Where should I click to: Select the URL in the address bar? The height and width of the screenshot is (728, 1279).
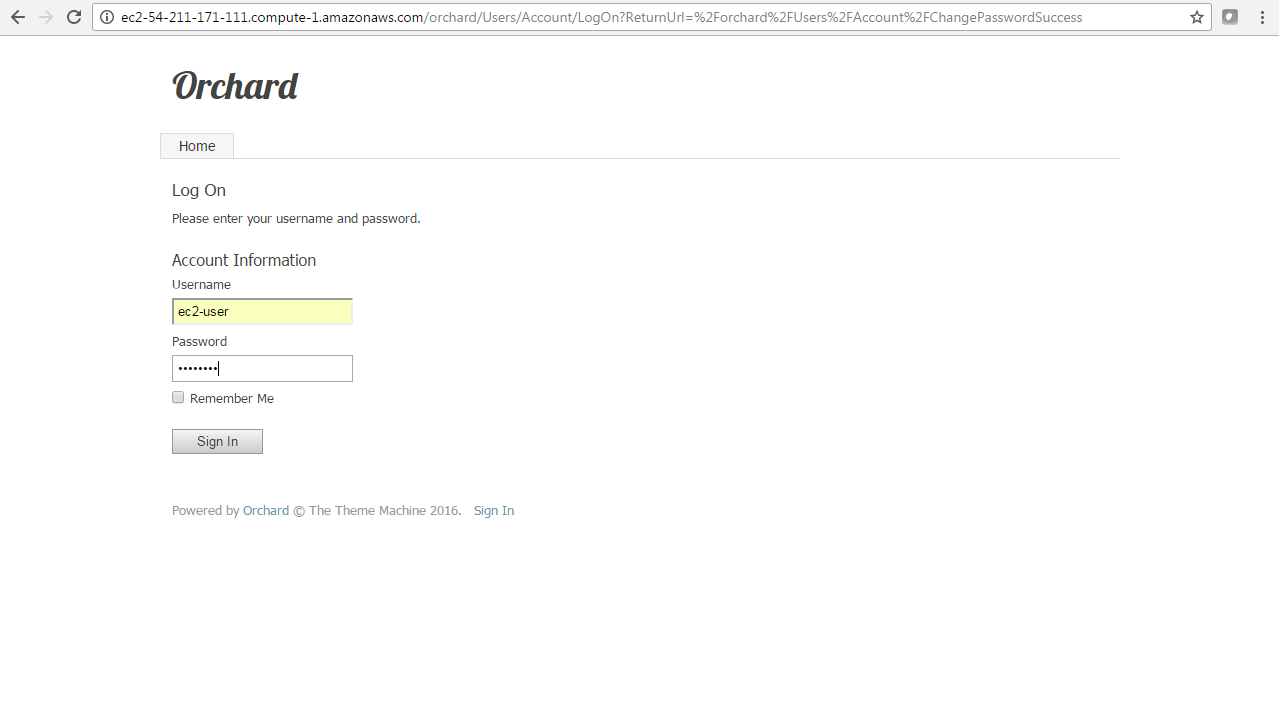[600, 17]
